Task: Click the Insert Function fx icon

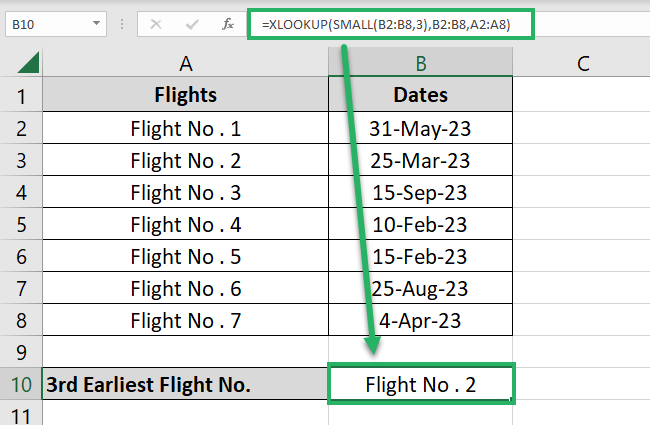Action: coord(229,24)
